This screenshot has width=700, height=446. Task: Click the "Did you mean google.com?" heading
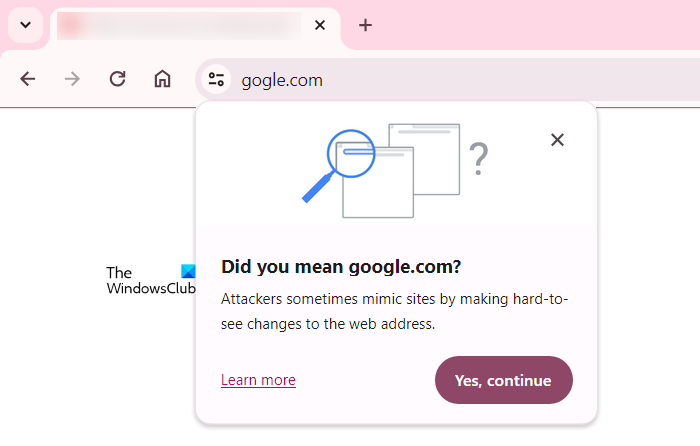pos(341,267)
